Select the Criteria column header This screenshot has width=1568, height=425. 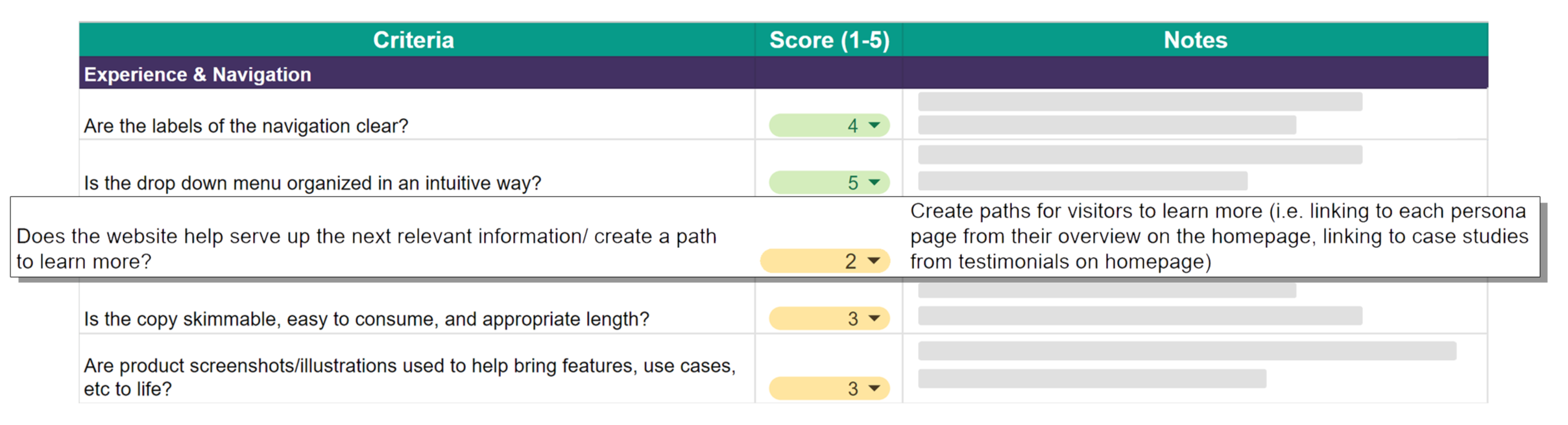(x=413, y=40)
